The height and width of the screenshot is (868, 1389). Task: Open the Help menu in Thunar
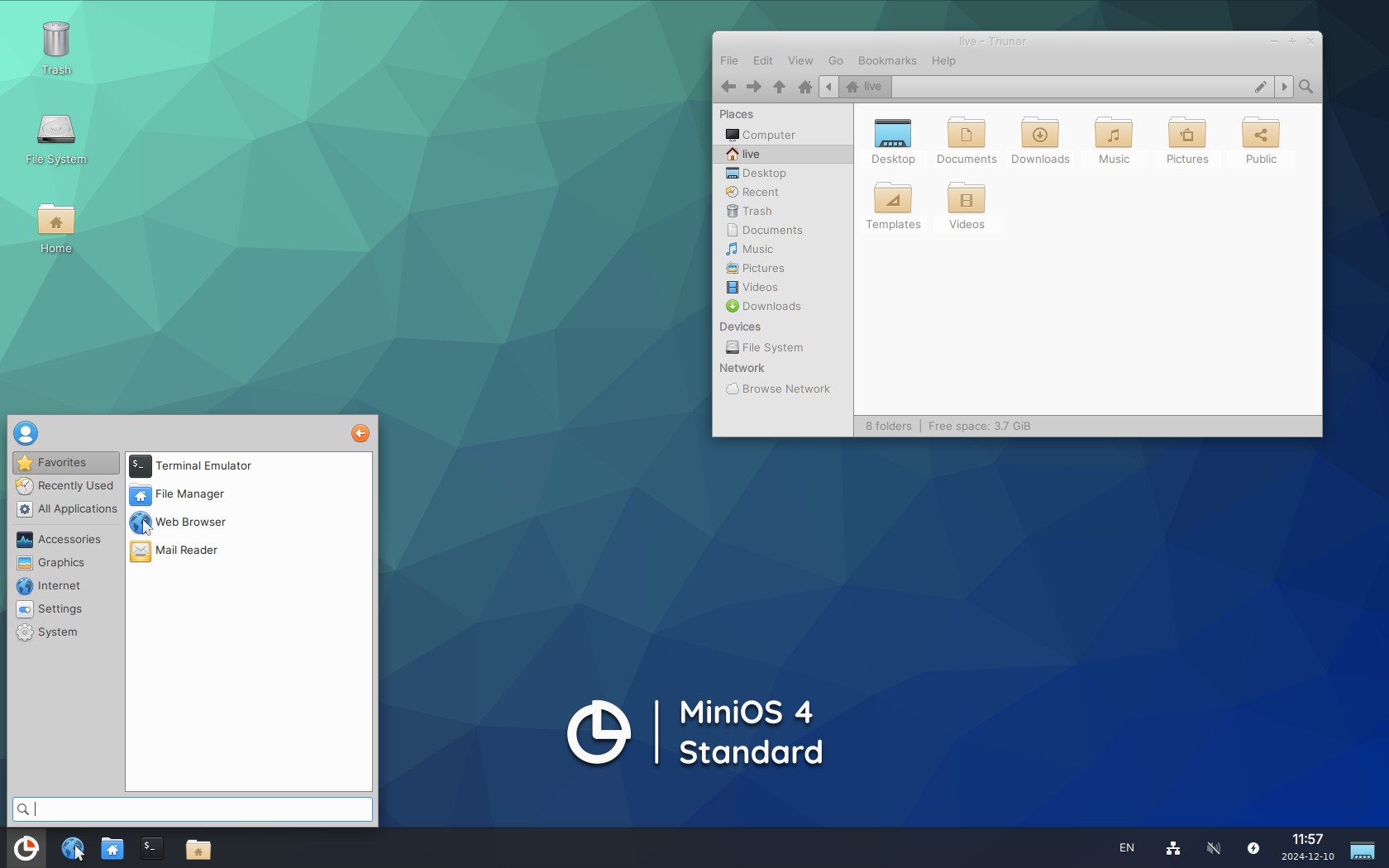(943, 61)
